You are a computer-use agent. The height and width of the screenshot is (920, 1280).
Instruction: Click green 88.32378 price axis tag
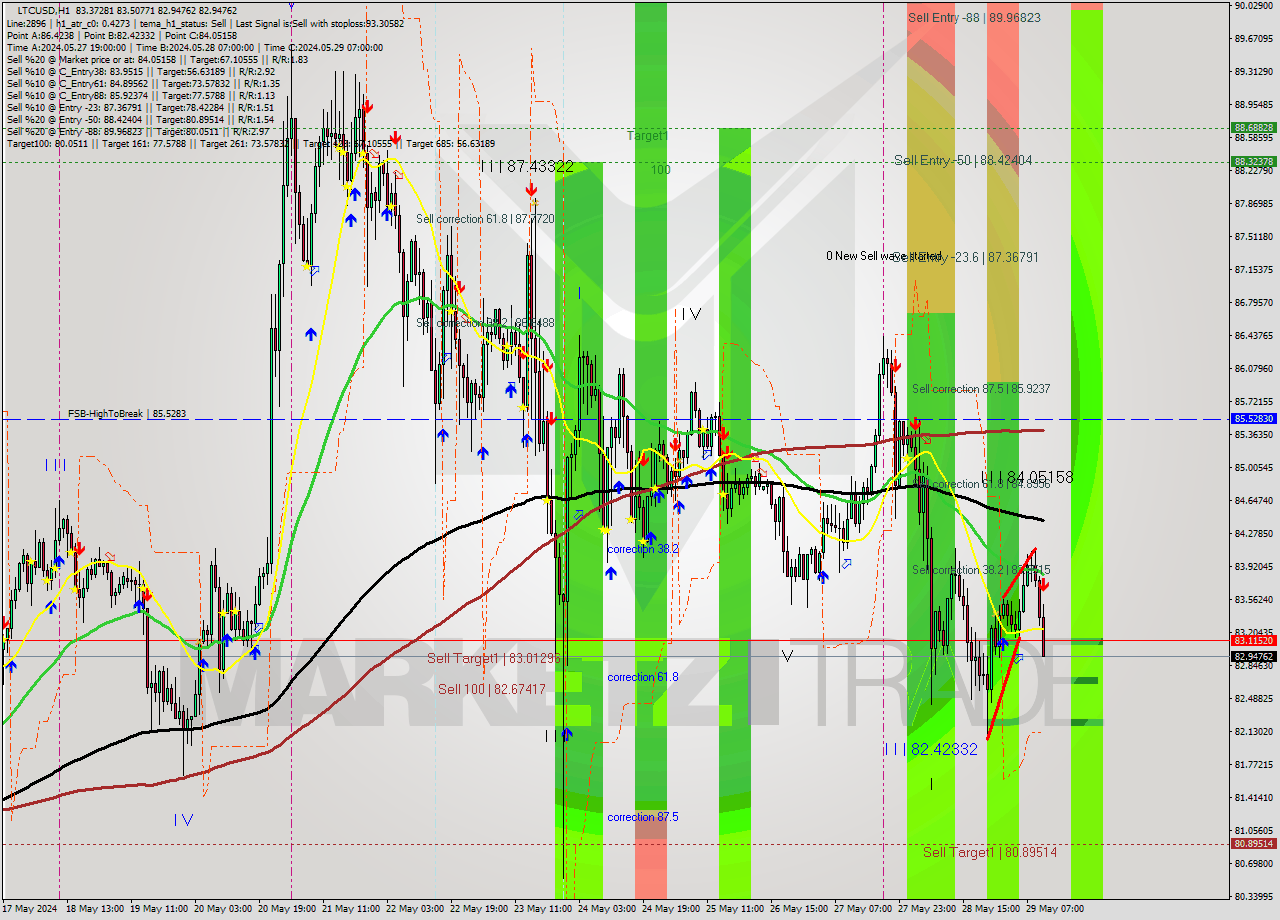(1253, 161)
